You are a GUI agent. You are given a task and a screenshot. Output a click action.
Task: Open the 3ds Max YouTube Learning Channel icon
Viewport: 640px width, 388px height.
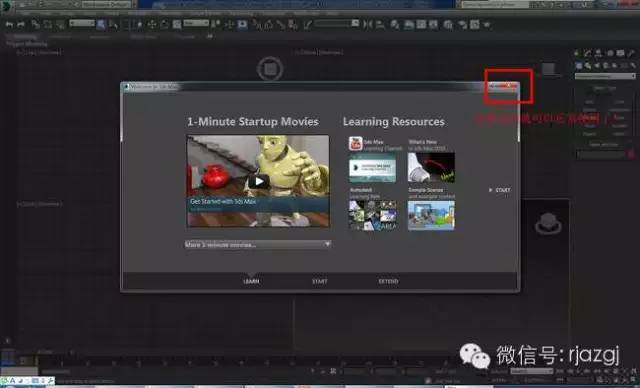(x=356, y=144)
